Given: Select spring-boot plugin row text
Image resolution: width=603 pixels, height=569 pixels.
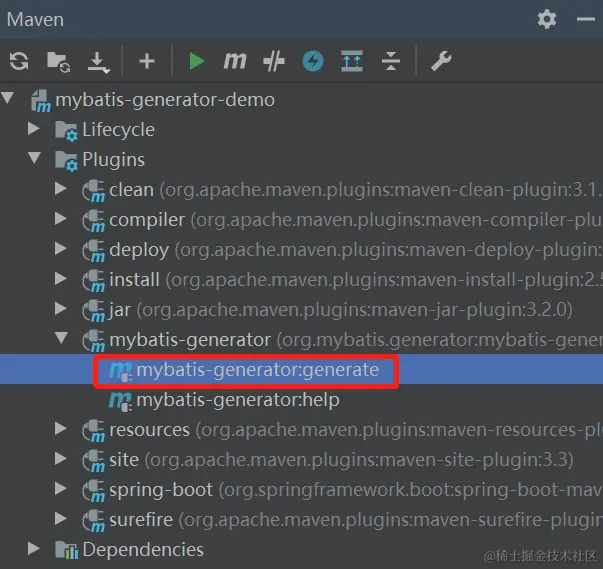Looking at the screenshot, I should [356, 490].
